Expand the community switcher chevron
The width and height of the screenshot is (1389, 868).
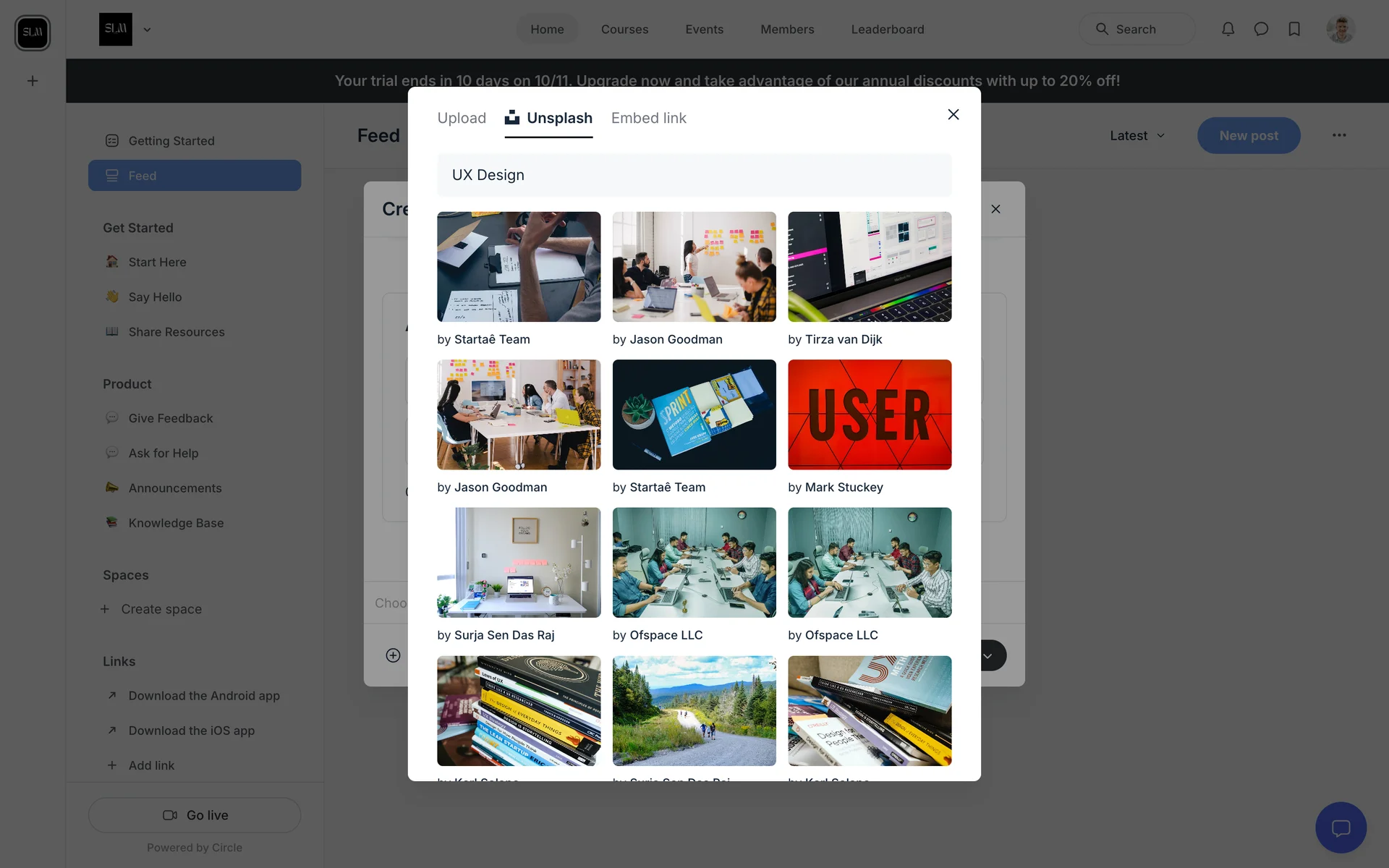[x=147, y=30]
